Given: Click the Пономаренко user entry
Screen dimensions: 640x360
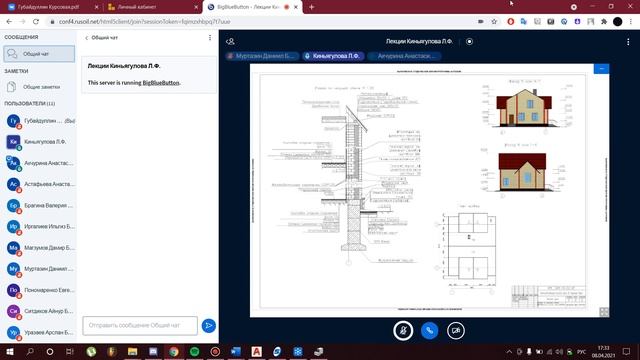Looking at the screenshot, I should [40, 290].
